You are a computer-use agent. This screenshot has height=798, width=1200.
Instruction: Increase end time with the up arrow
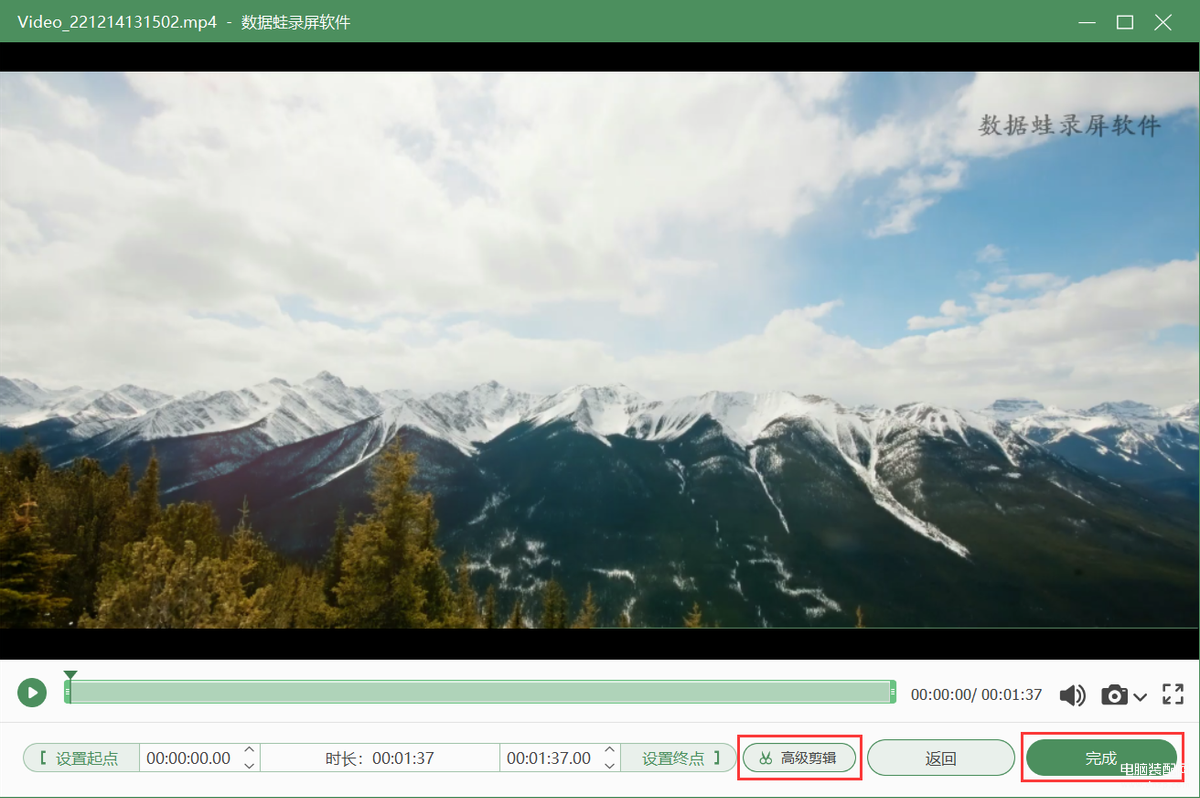609,750
